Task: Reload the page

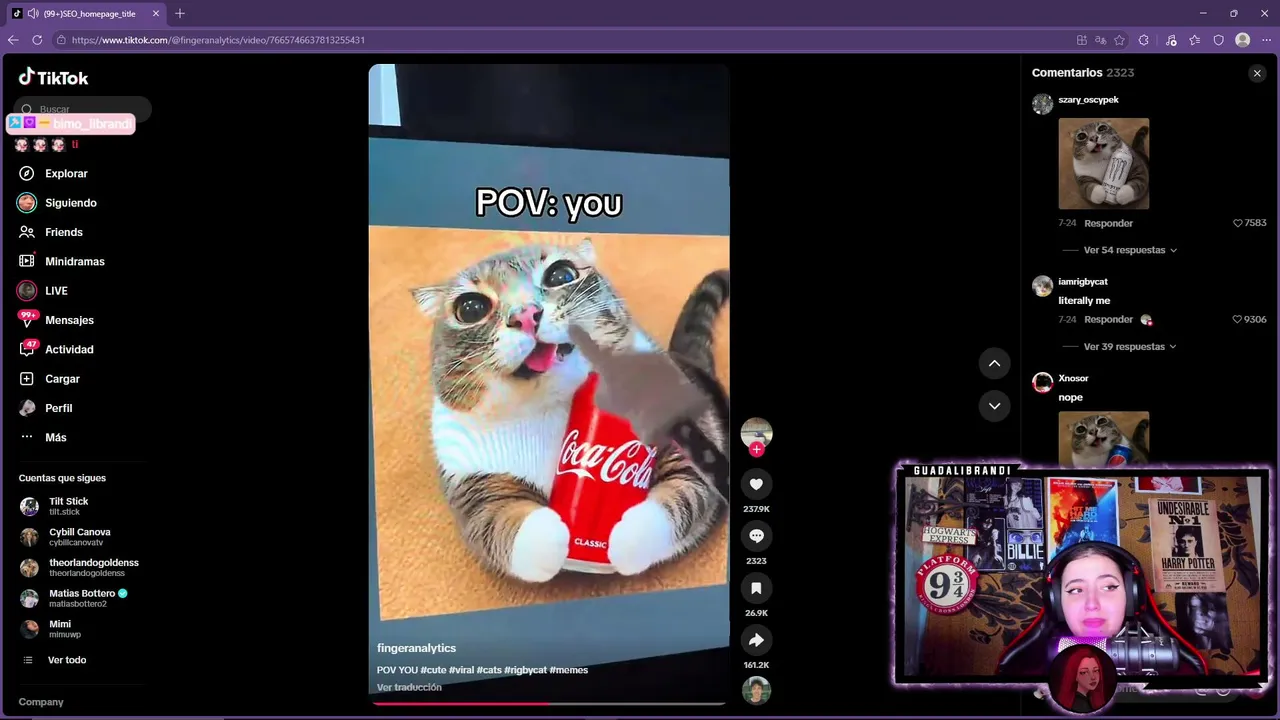Action: coord(37,40)
